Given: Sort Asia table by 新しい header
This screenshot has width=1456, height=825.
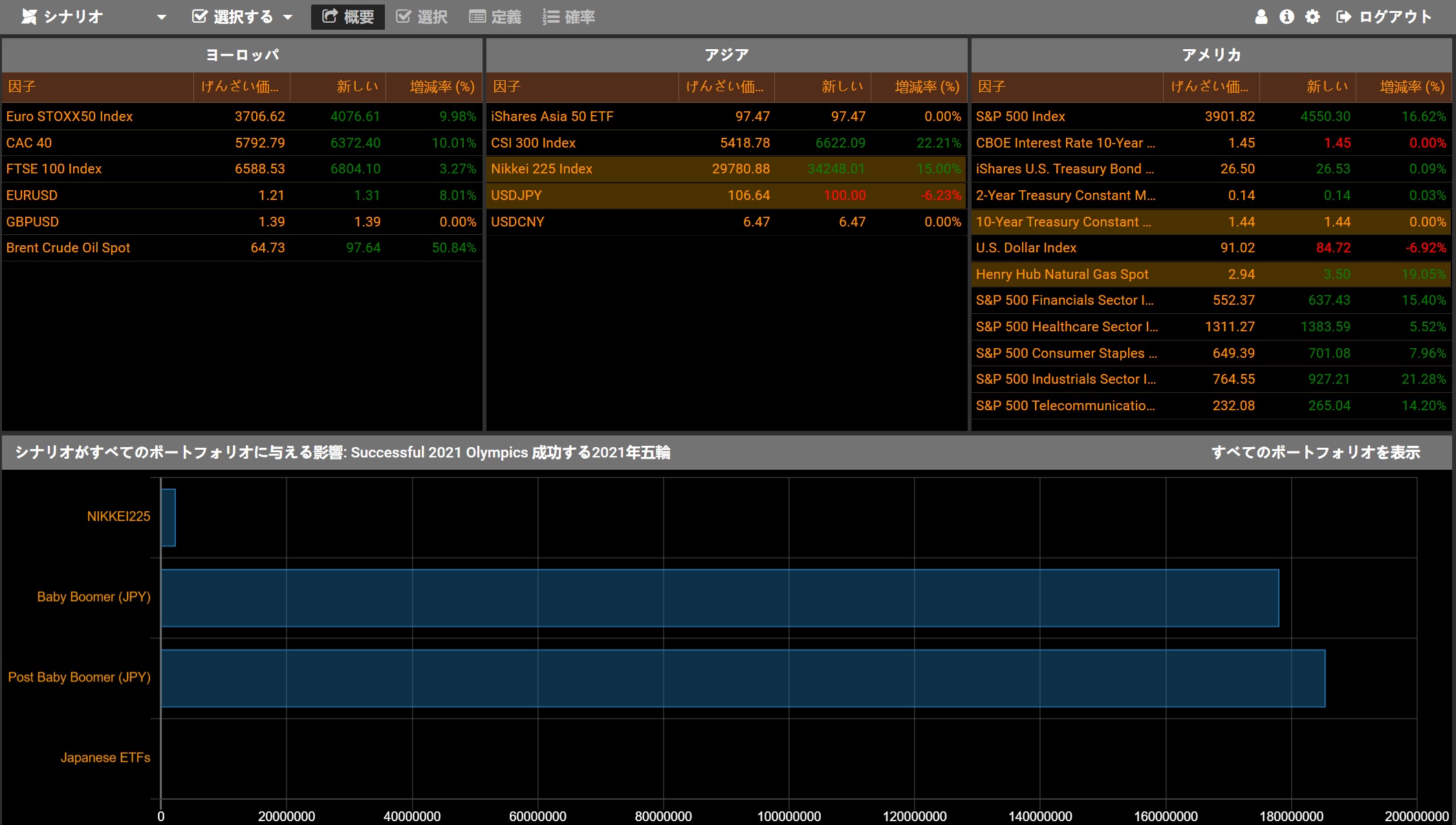Looking at the screenshot, I should [x=823, y=87].
